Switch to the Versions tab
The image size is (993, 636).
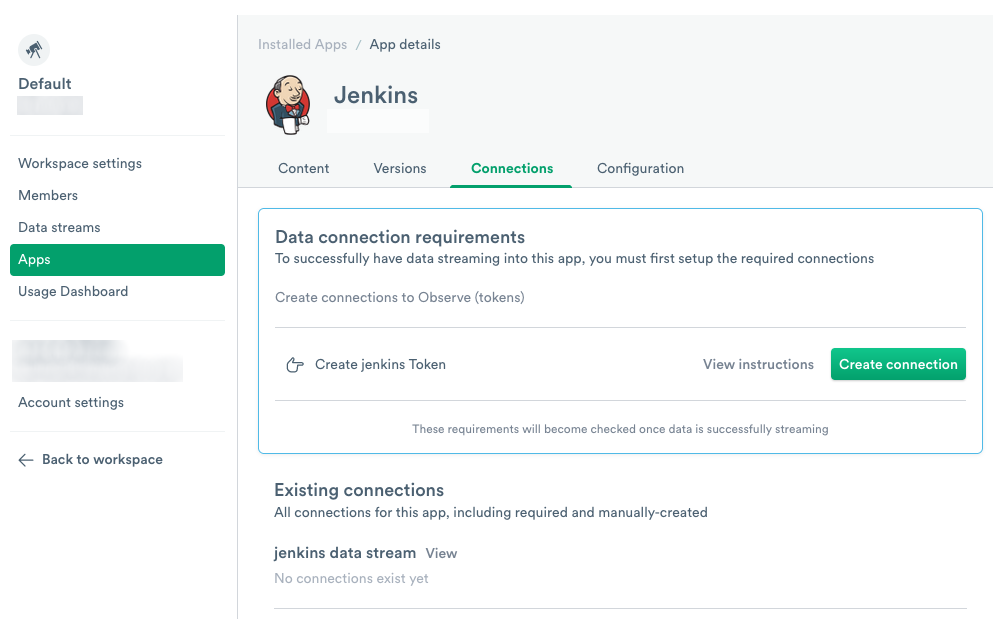coord(400,169)
